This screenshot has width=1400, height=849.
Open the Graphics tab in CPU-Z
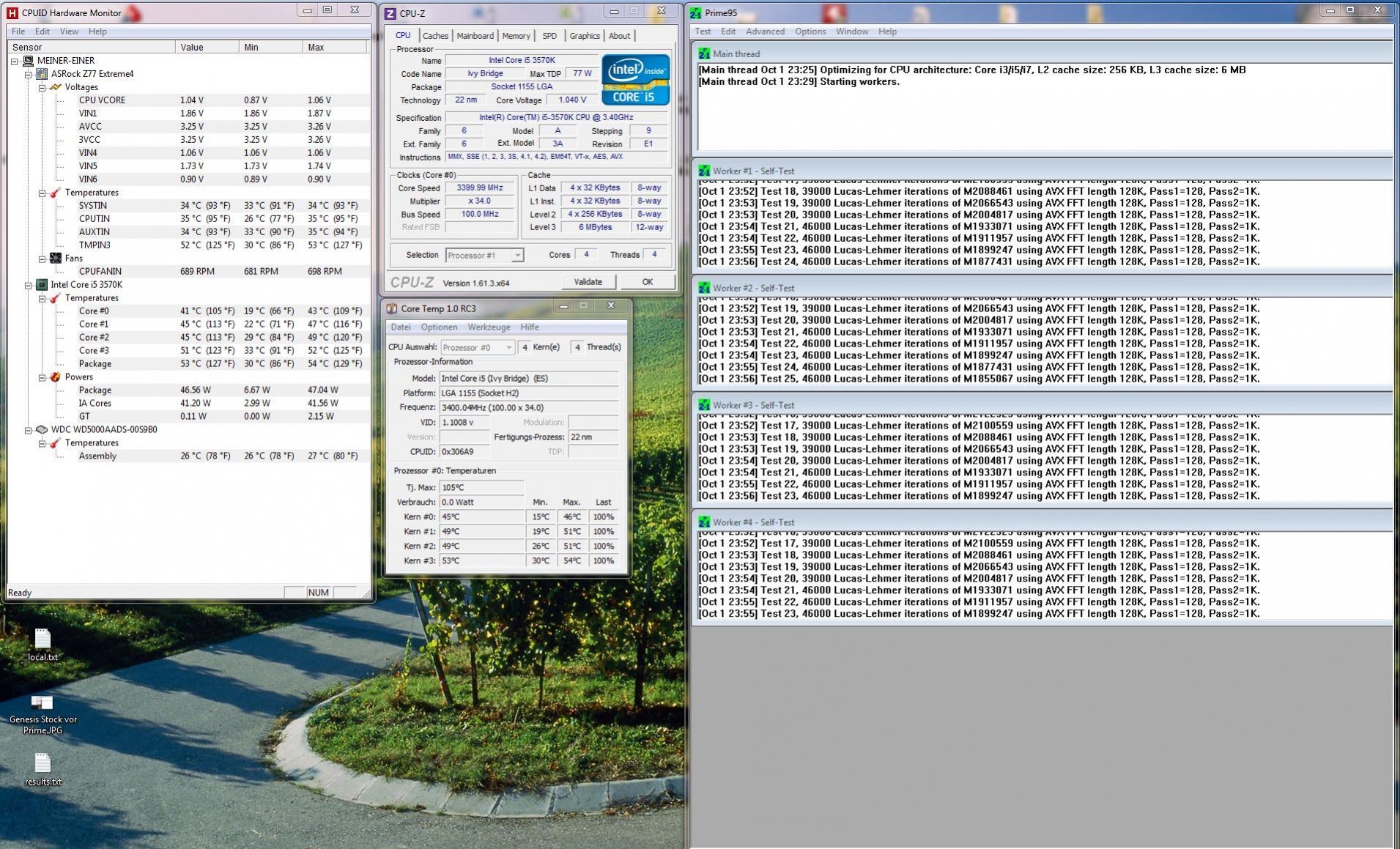tap(585, 36)
